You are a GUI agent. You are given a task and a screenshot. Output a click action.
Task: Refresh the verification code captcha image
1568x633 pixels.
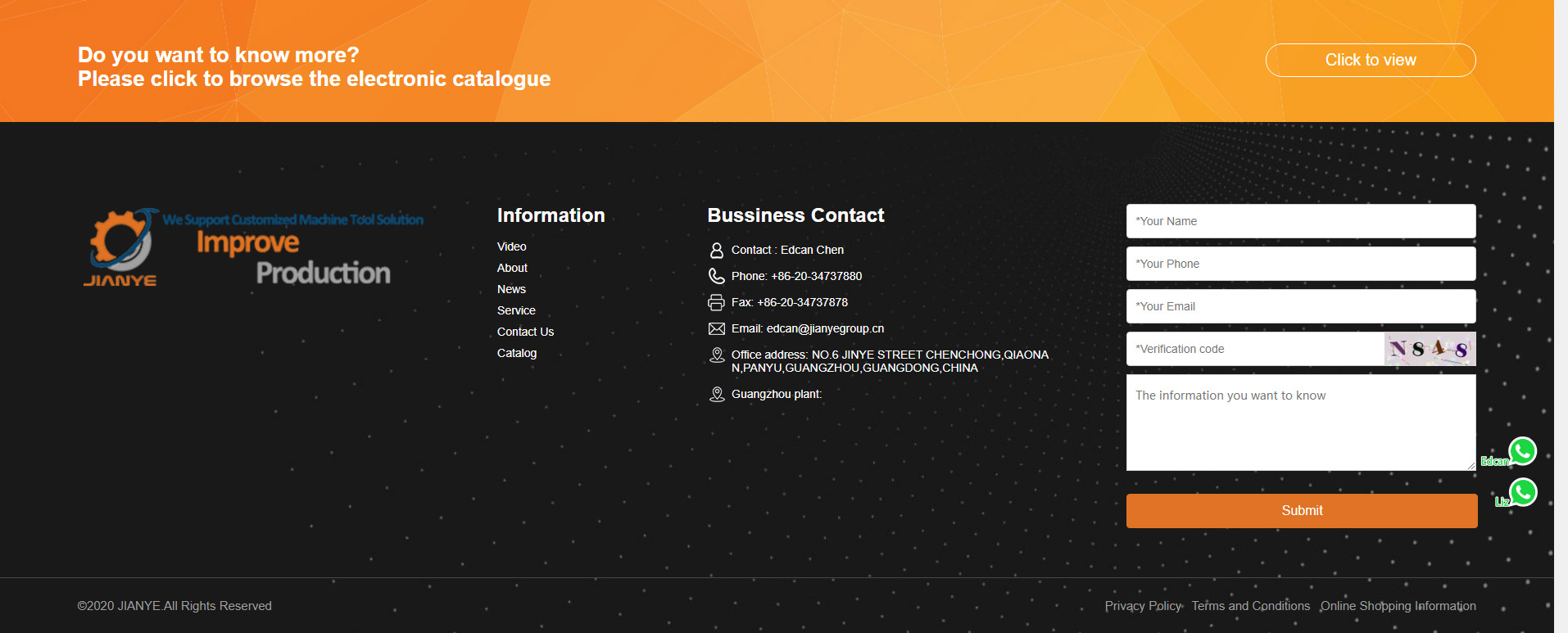(x=1430, y=349)
